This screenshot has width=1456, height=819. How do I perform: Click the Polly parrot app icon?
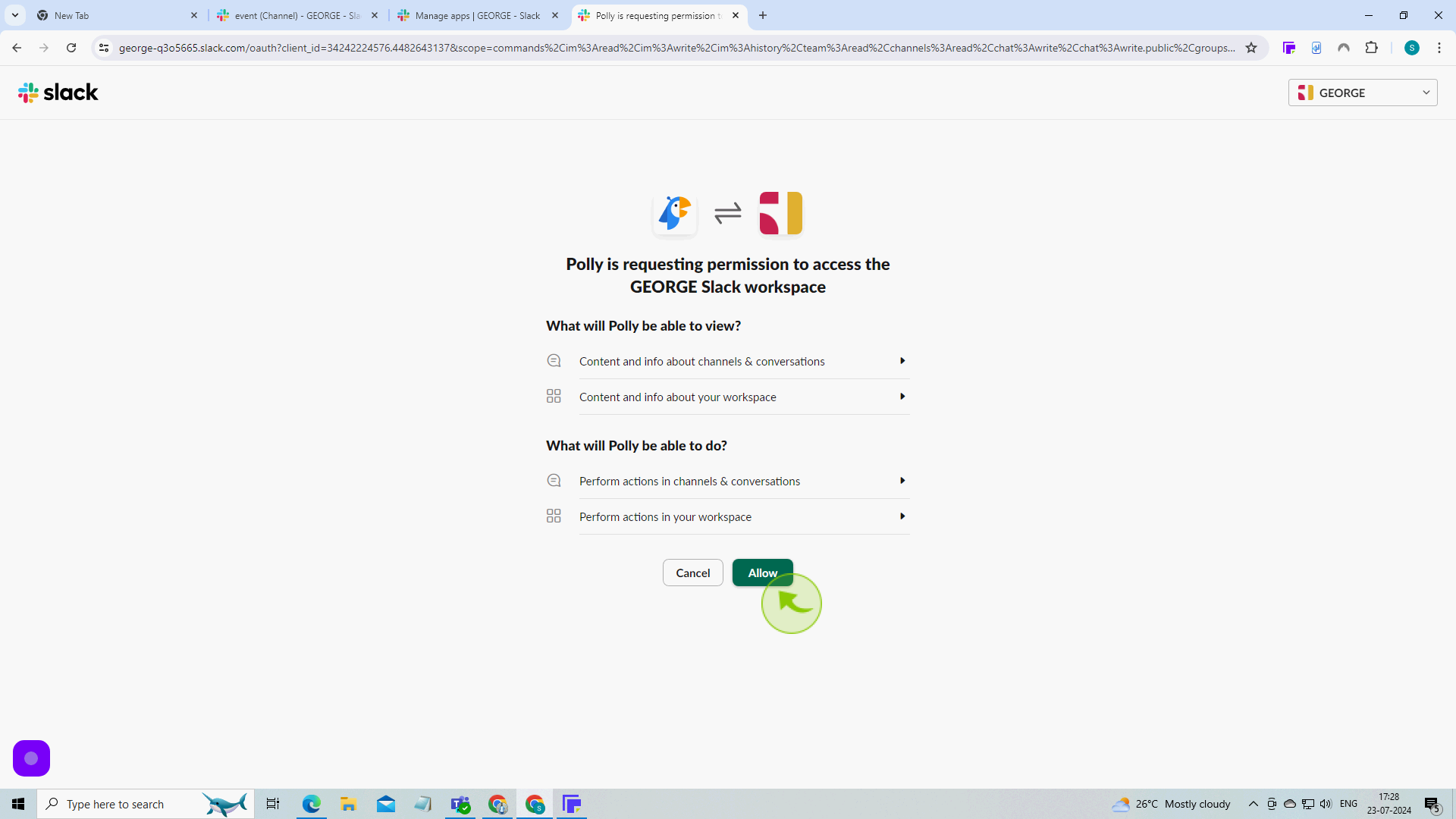674,213
